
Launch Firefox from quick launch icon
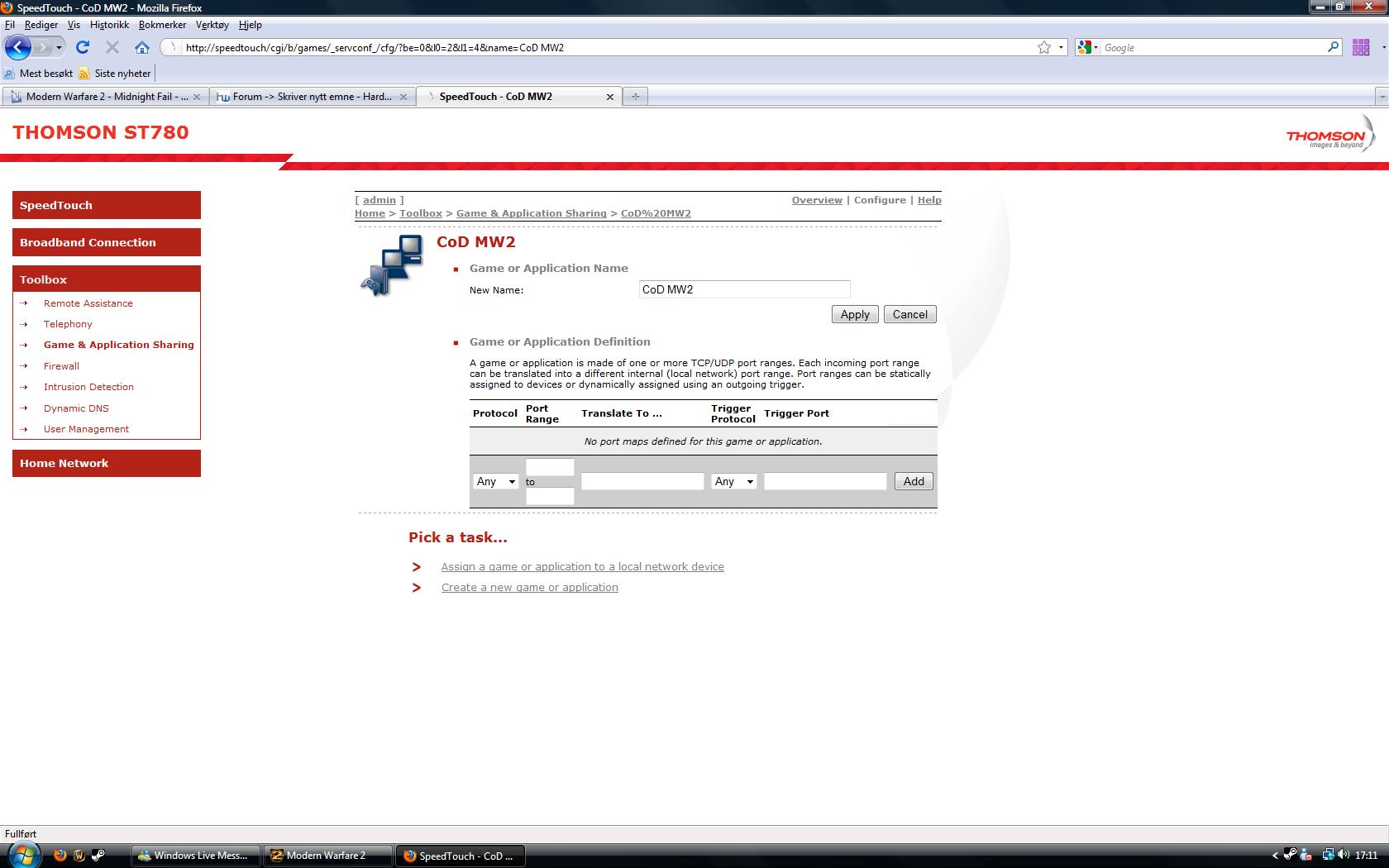60,856
